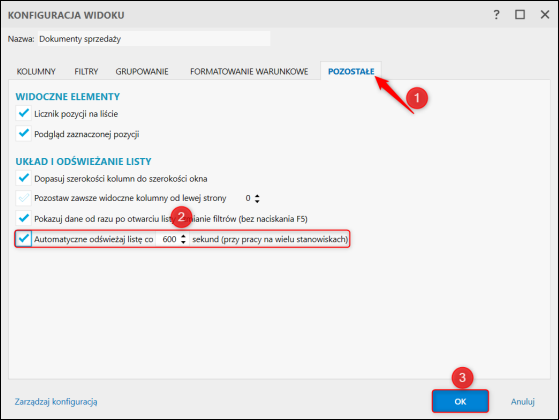Viewport: 559px width, 420px height.
Task: Open the help question mark icon
Action: (x=496, y=15)
